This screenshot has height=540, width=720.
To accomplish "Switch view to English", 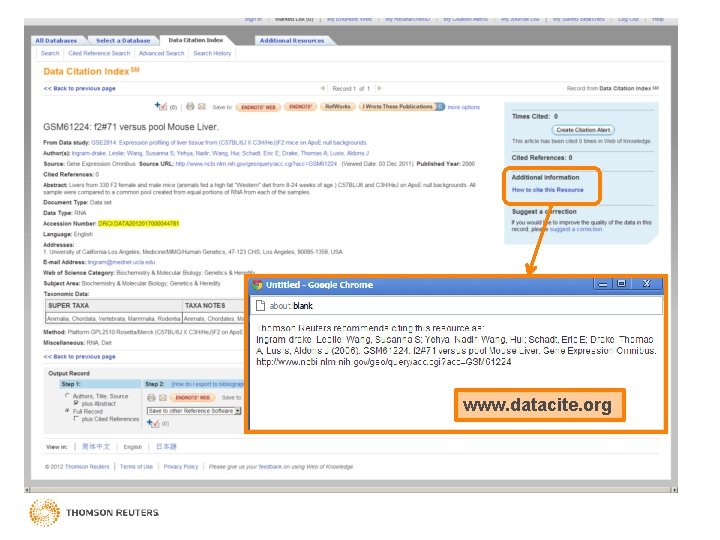I will (133, 447).
